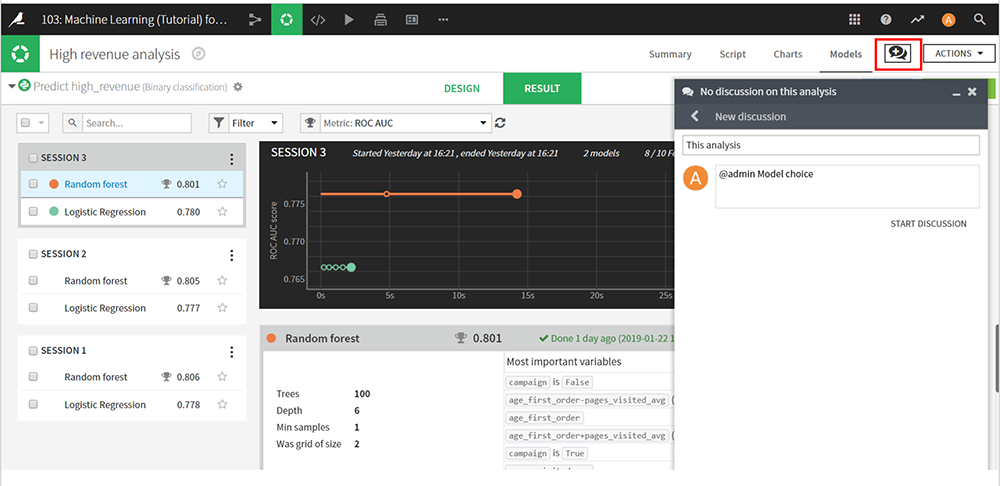Open the search magnifier in top bar

[x=979, y=18]
